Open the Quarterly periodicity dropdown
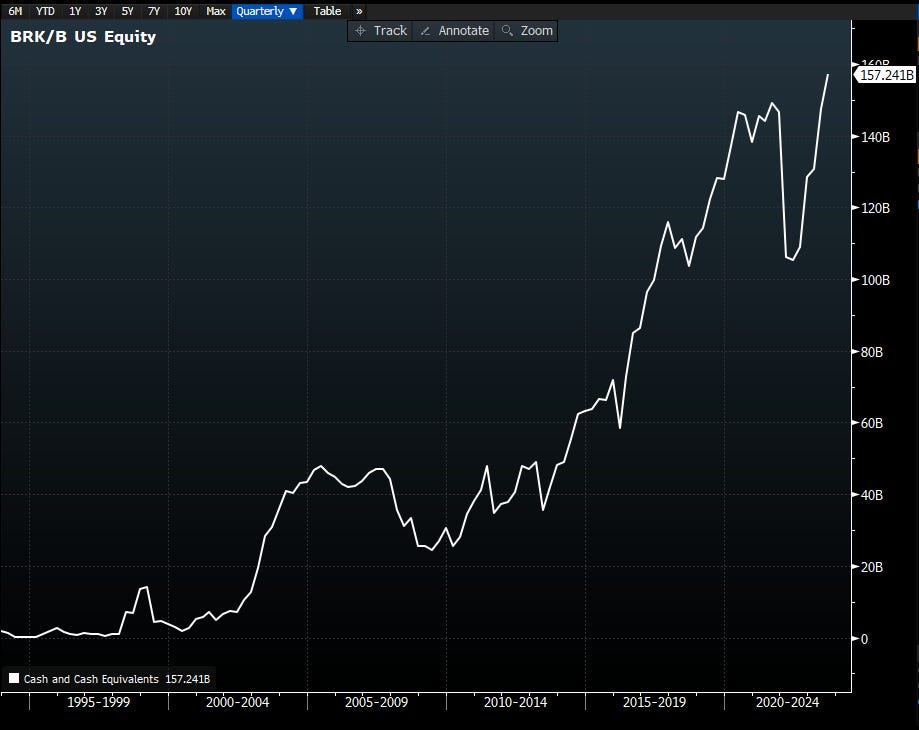Image resolution: width=919 pixels, height=730 pixels. pos(267,11)
